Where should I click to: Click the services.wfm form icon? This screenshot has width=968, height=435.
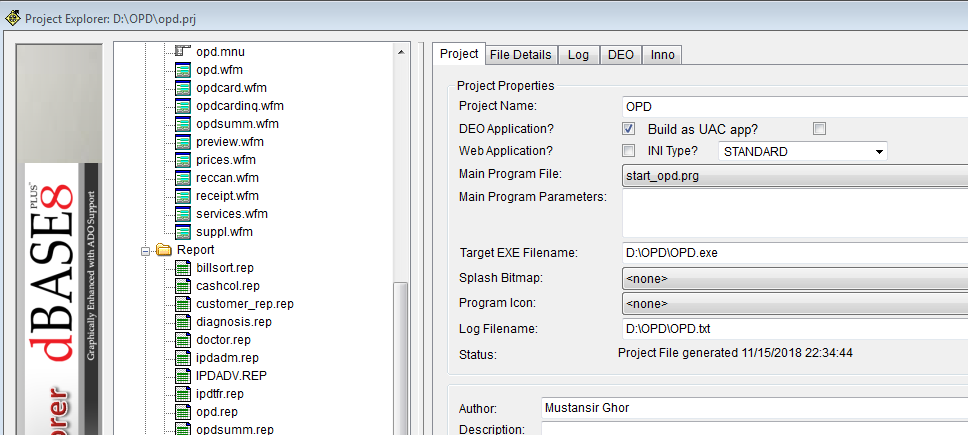click(x=183, y=214)
